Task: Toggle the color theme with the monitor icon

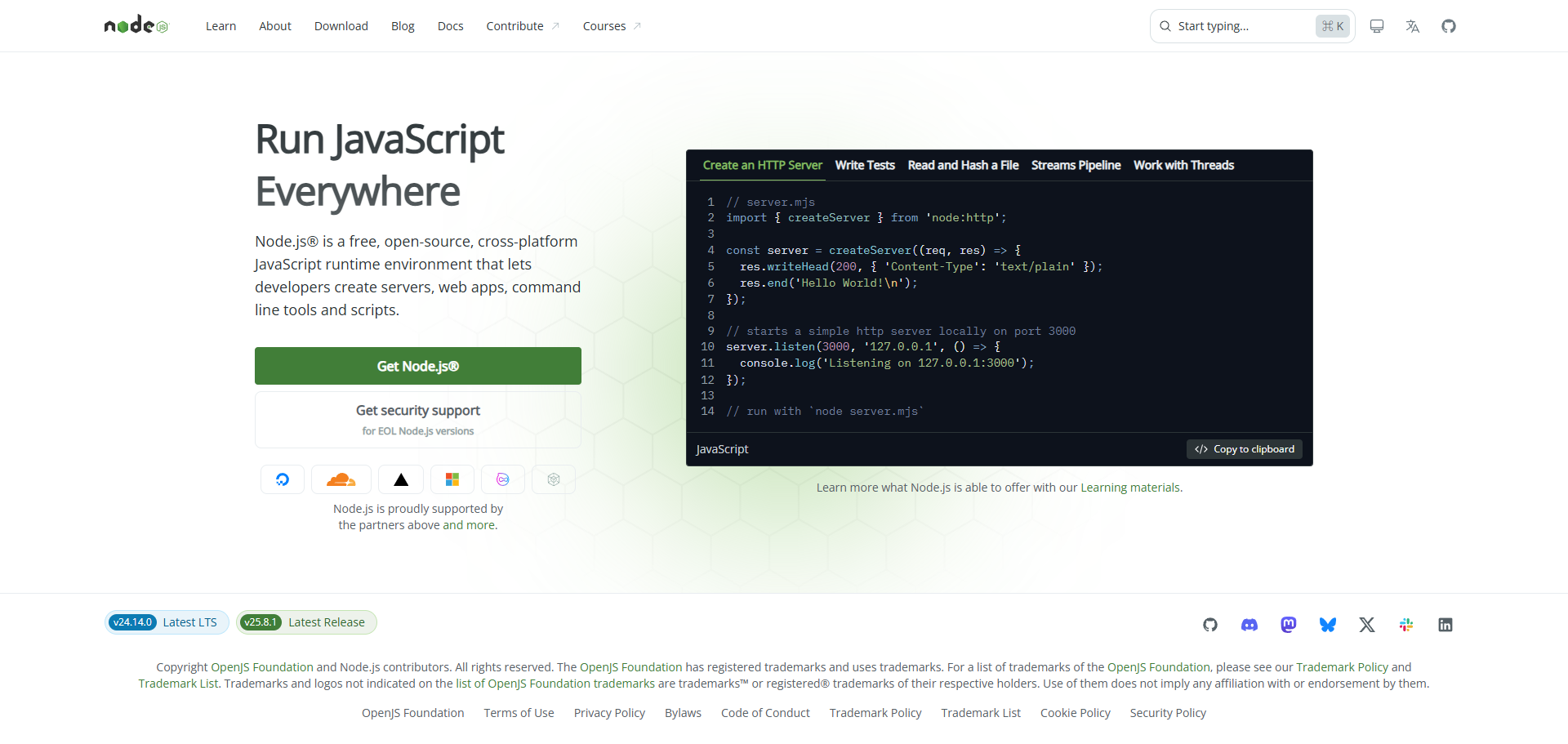Action: tap(1377, 25)
